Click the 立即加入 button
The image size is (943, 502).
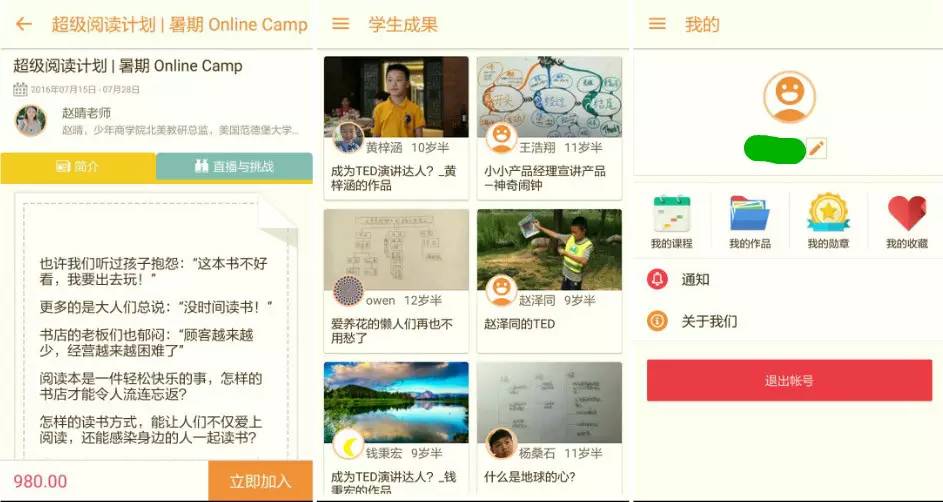pyautogui.click(x=260, y=481)
